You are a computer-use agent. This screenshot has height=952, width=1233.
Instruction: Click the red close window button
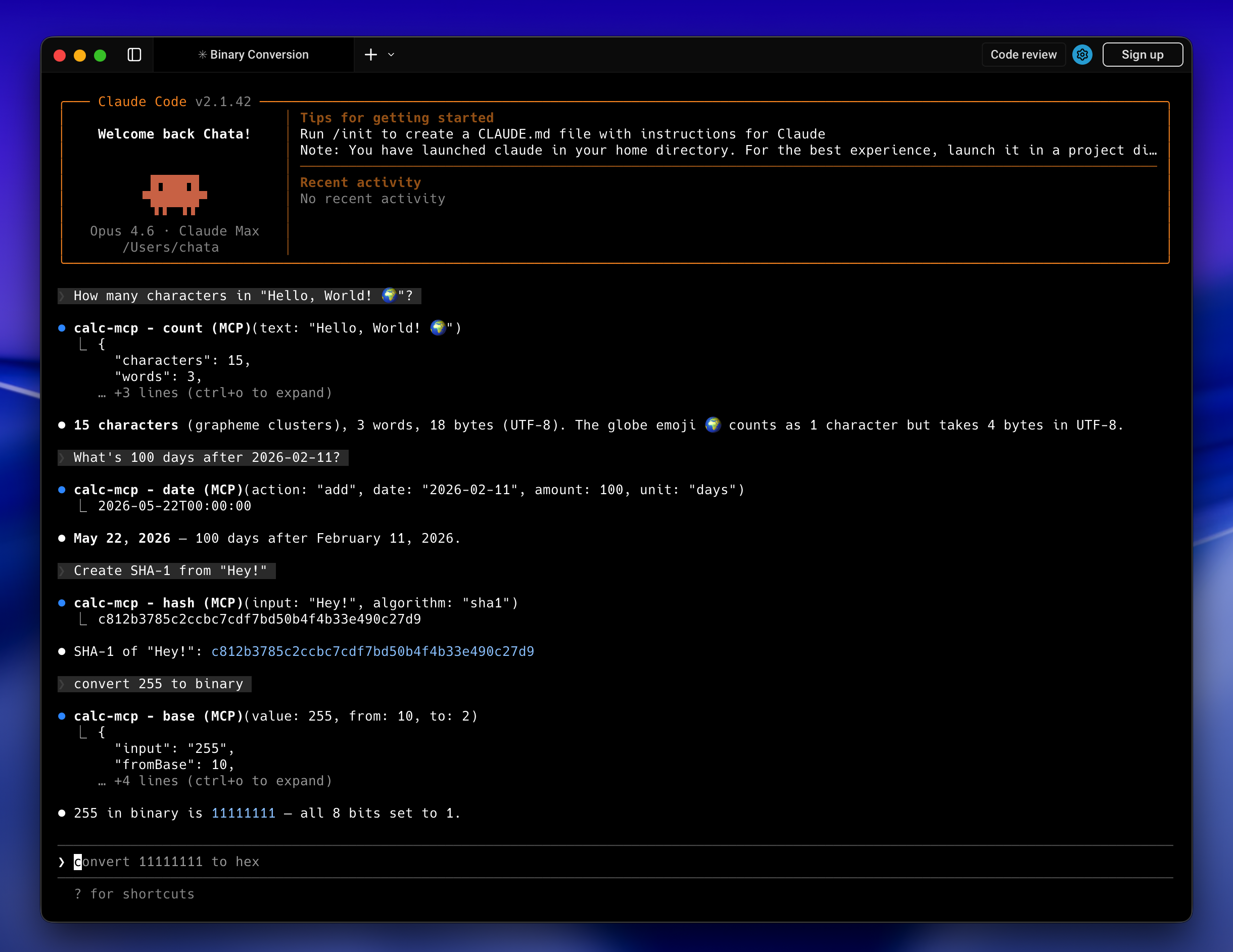tap(60, 56)
